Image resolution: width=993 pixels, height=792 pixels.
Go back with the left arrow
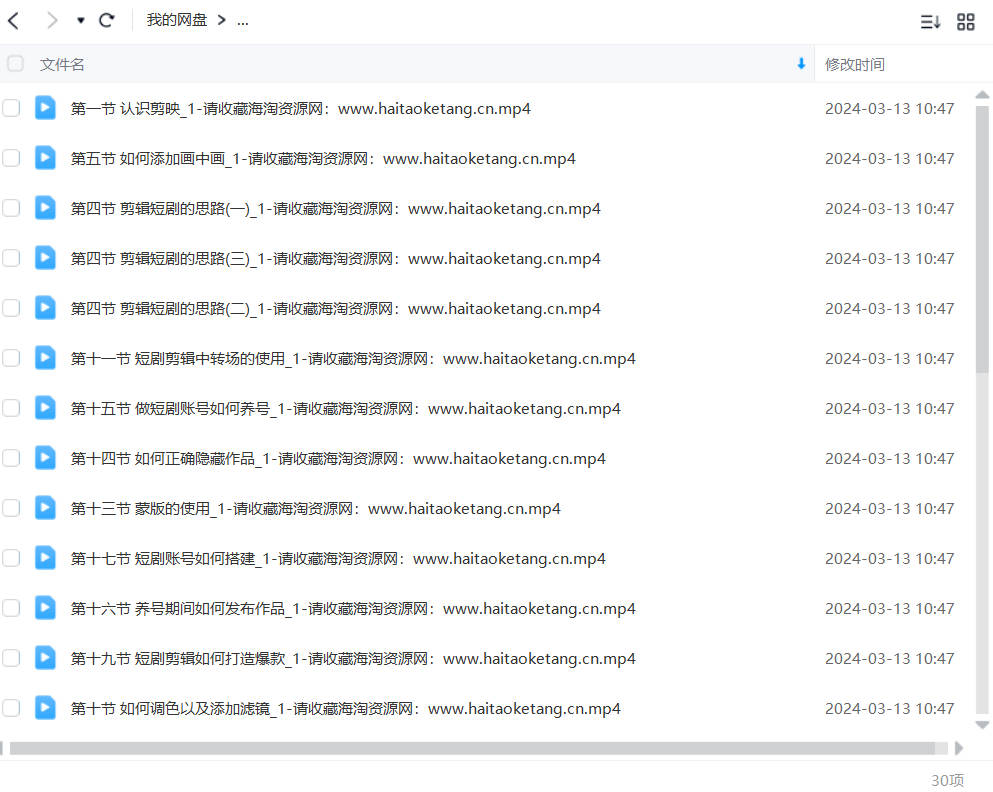tap(13, 21)
